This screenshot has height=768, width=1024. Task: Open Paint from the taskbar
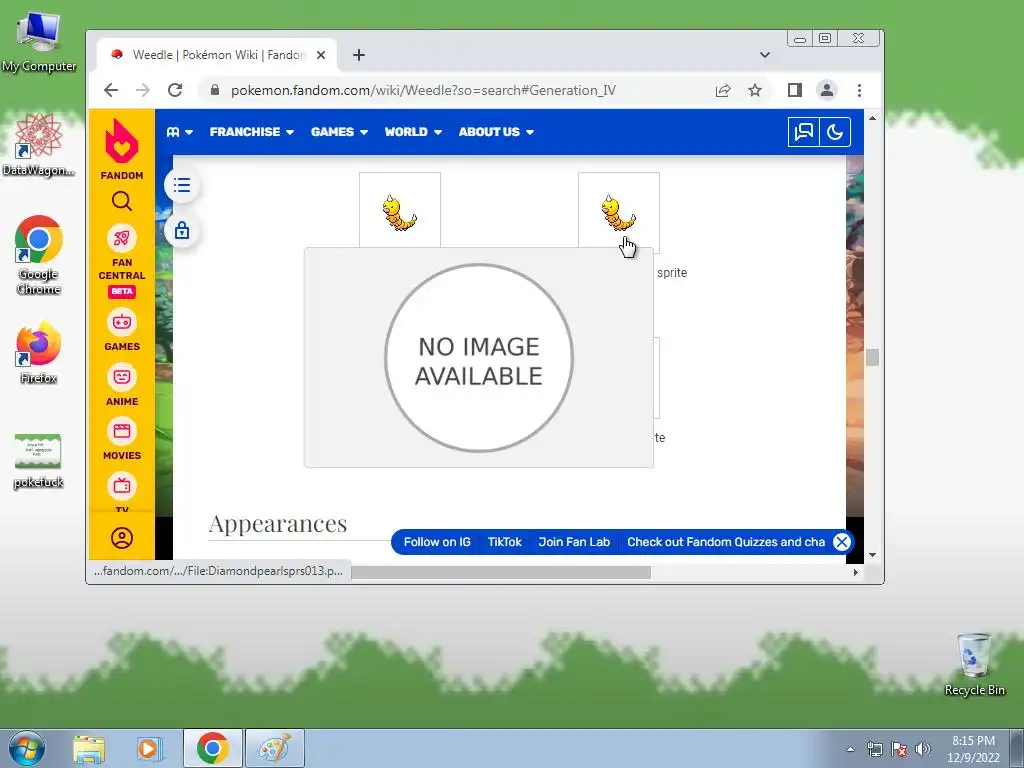tap(275, 749)
